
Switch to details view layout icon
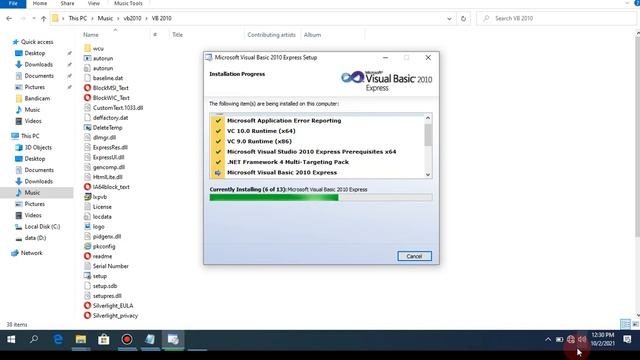point(625,324)
